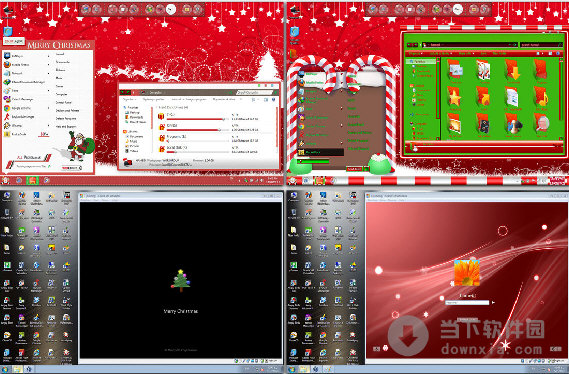The width and height of the screenshot is (569, 374).
Task: Toggle preview pane icon in white Explorer
Action: click(266, 99)
